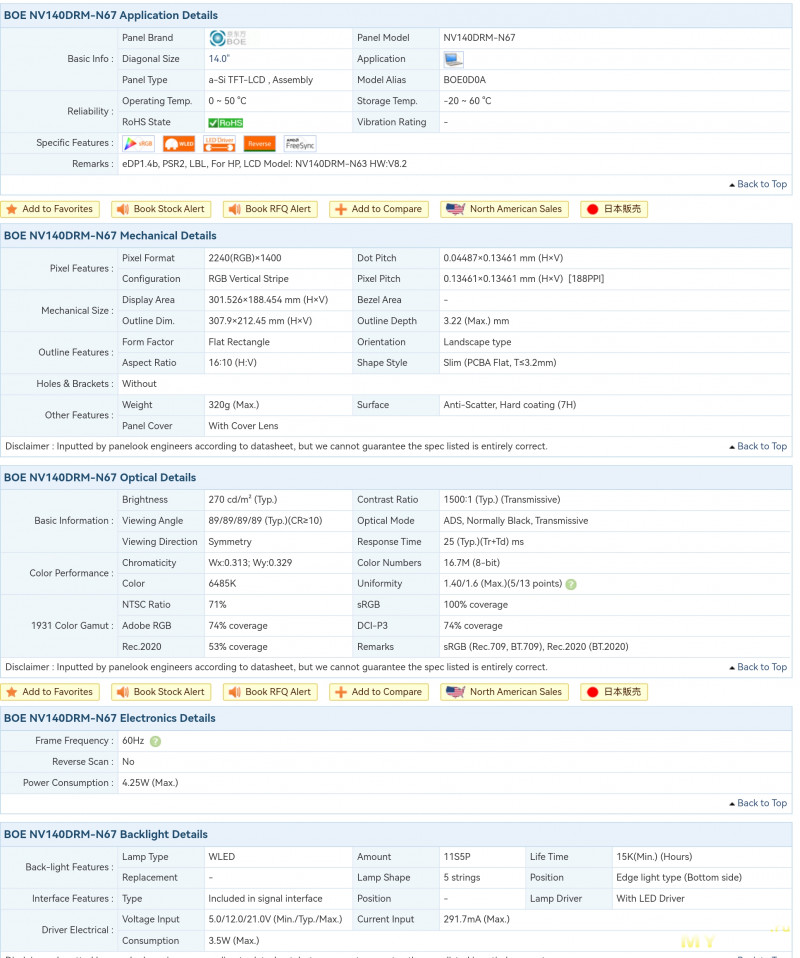Book Stock Alert below Application Details section

coord(161,209)
